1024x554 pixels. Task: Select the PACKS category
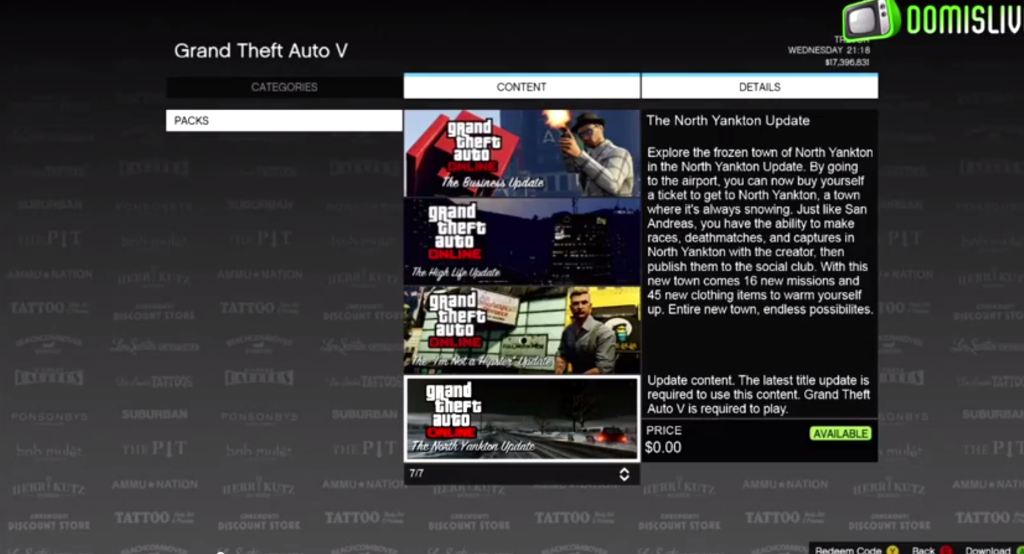point(284,121)
